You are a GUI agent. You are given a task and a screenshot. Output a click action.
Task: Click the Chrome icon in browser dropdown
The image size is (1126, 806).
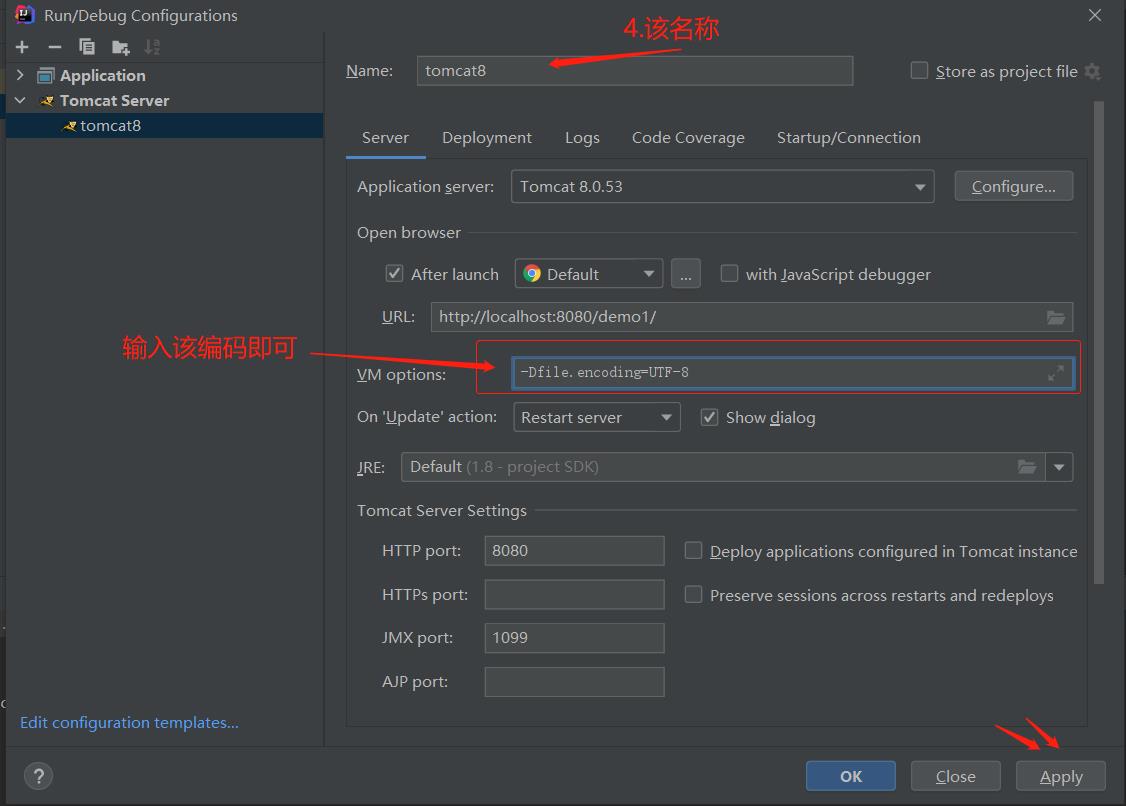point(532,274)
